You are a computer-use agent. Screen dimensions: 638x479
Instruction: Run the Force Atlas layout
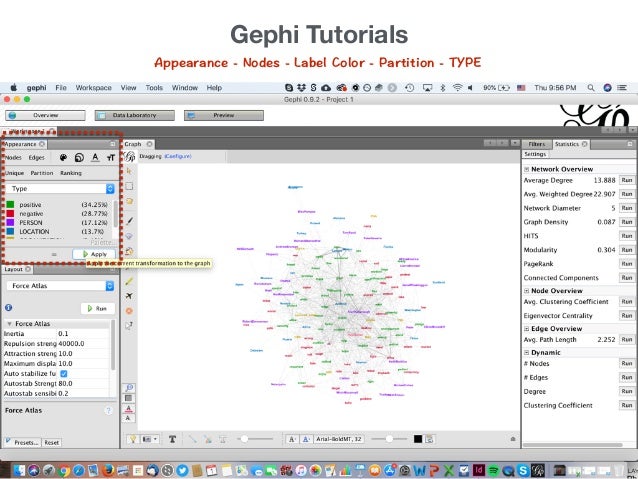point(98,308)
